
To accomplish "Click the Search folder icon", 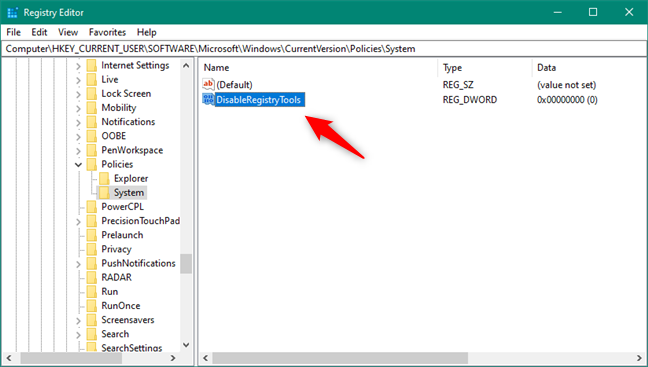I will pyautogui.click(x=92, y=334).
